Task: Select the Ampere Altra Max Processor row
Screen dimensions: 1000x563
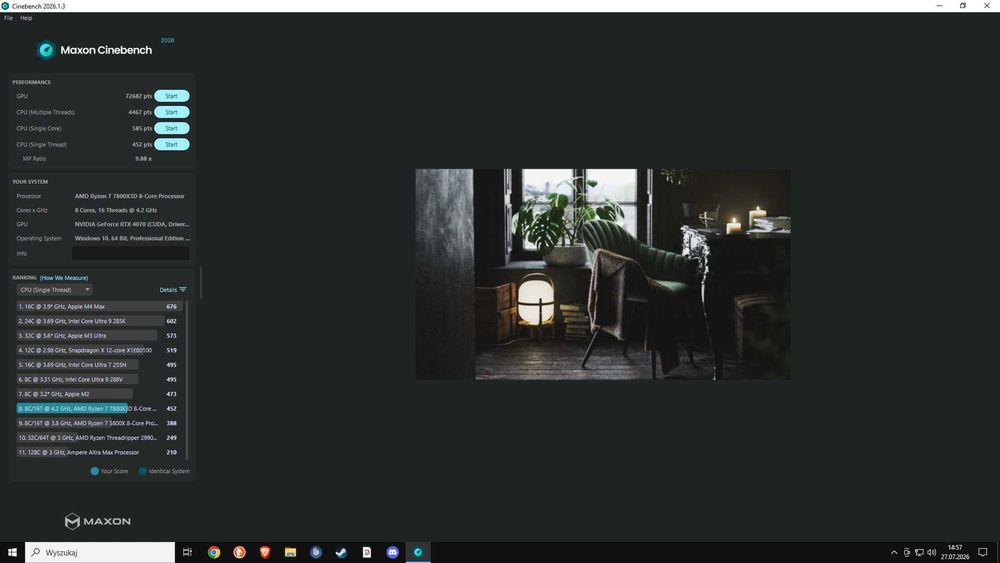Action: click(99, 453)
